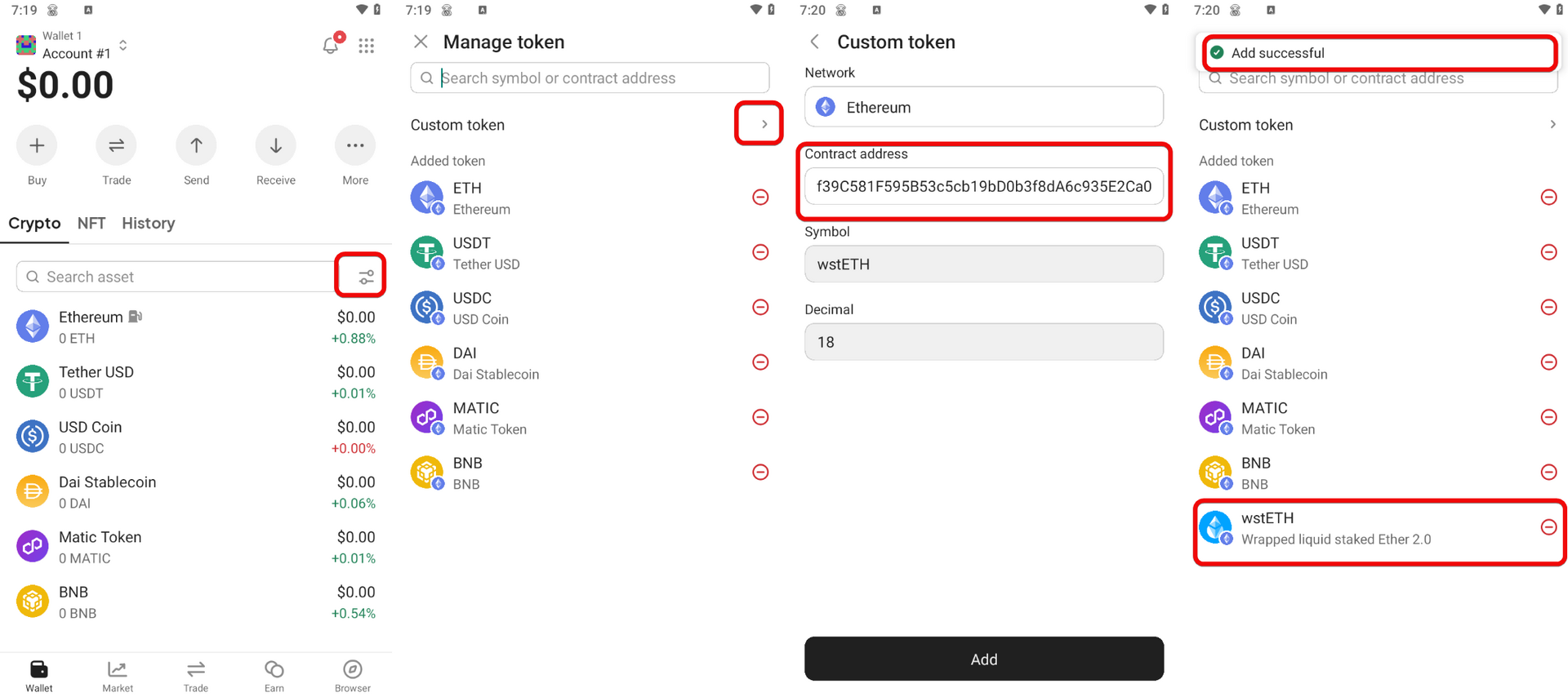This screenshot has width=1568, height=697.
Task: Remove BNB on the success screen list
Action: pyautogui.click(x=1548, y=473)
